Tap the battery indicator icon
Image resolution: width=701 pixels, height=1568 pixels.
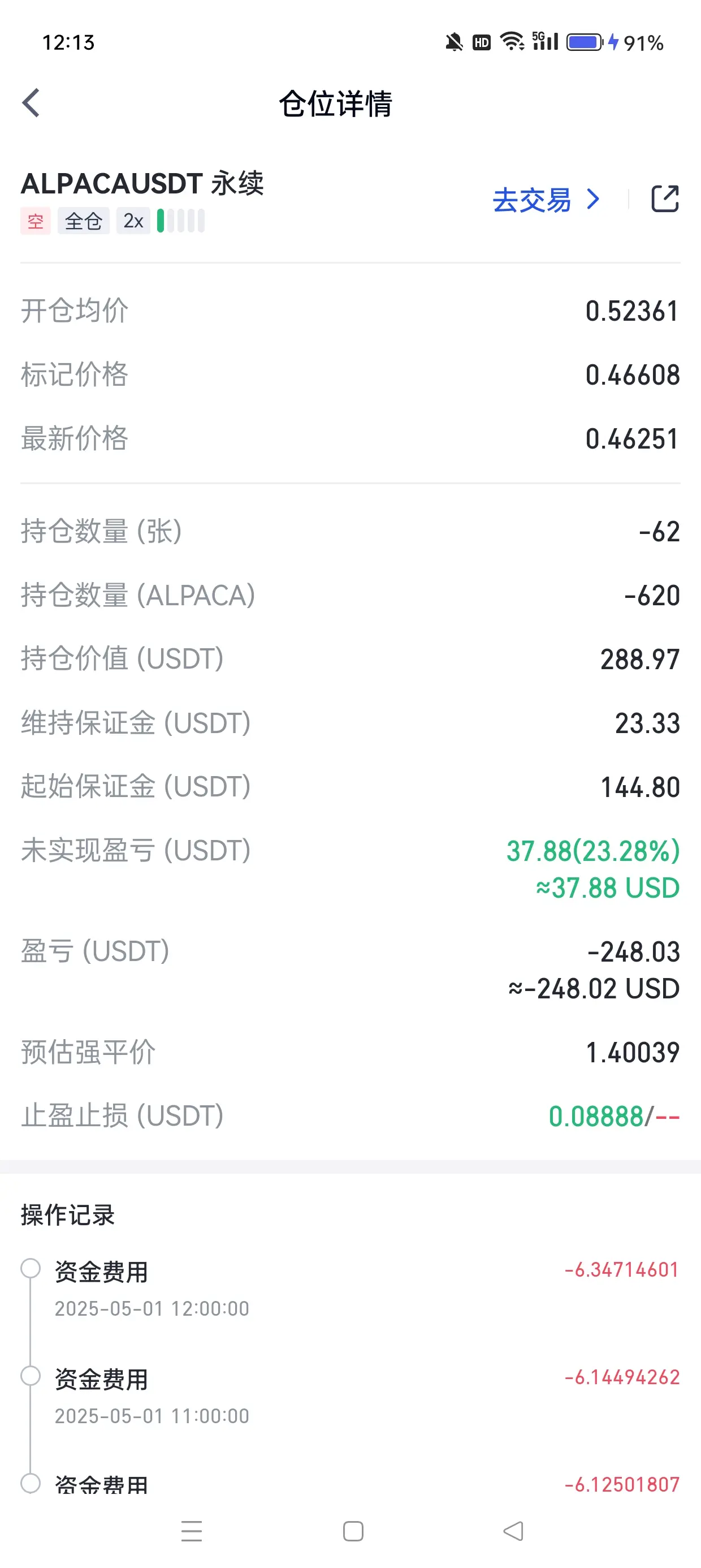click(x=585, y=42)
